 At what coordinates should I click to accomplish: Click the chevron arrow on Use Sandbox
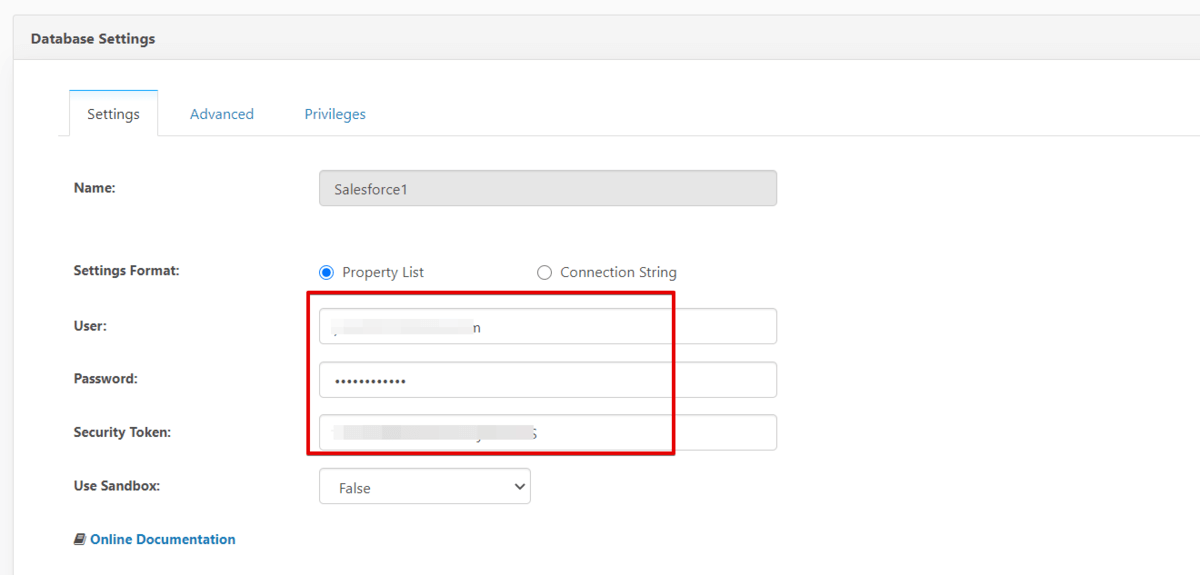click(519, 487)
